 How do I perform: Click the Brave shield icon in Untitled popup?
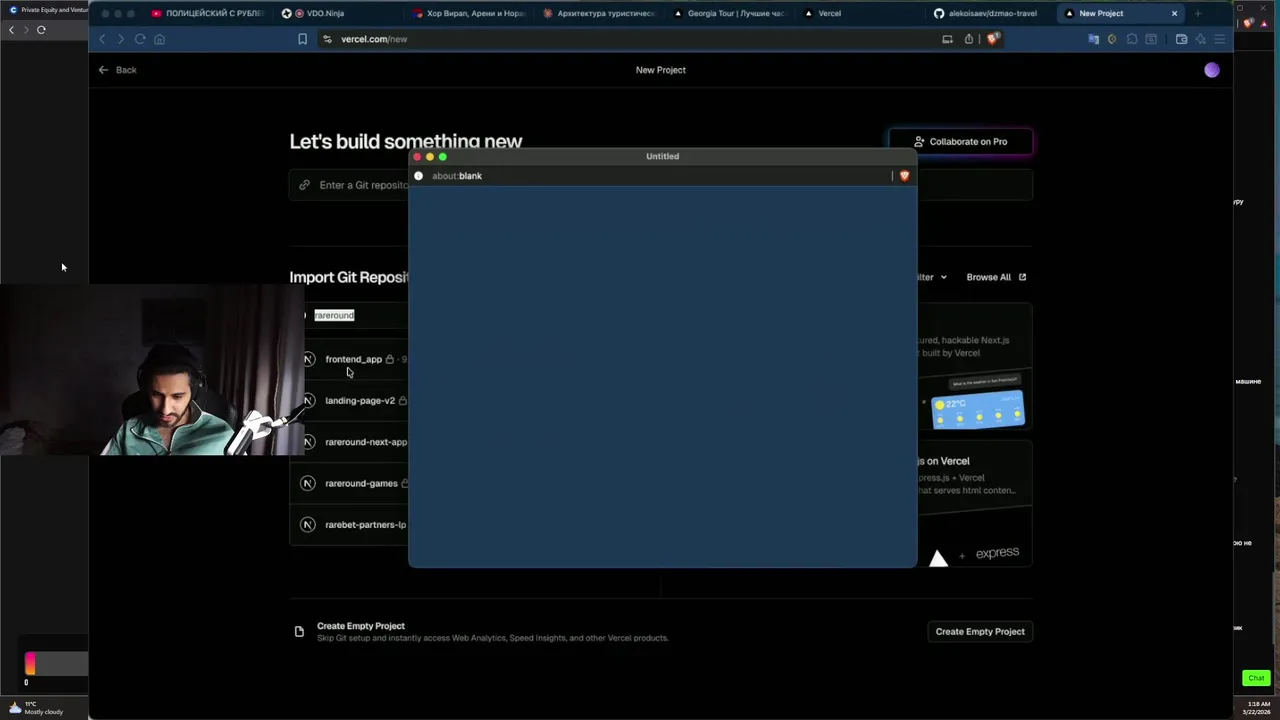point(904,176)
